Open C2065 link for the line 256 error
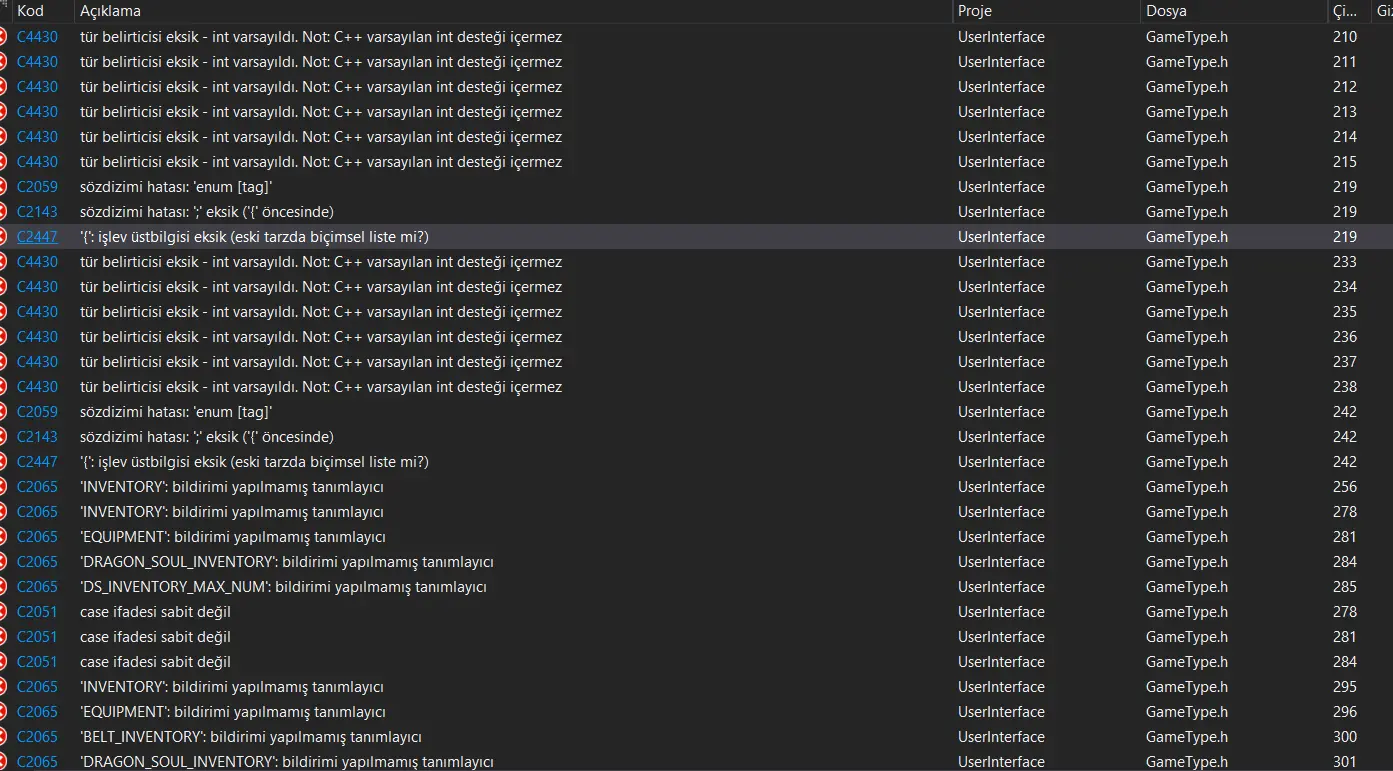Image resolution: width=1393 pixels, height=771 pixels. (x=37, y=487)
